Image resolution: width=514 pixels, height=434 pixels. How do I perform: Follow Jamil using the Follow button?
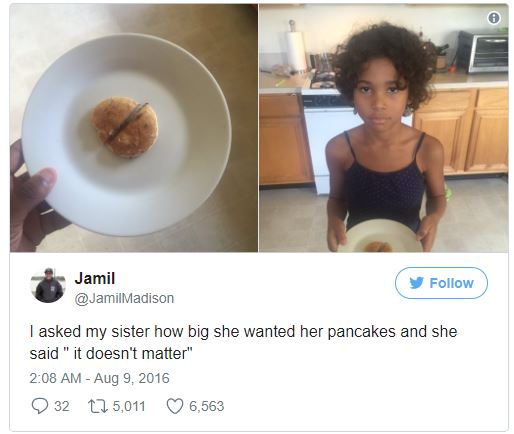(x=441, y=283)
